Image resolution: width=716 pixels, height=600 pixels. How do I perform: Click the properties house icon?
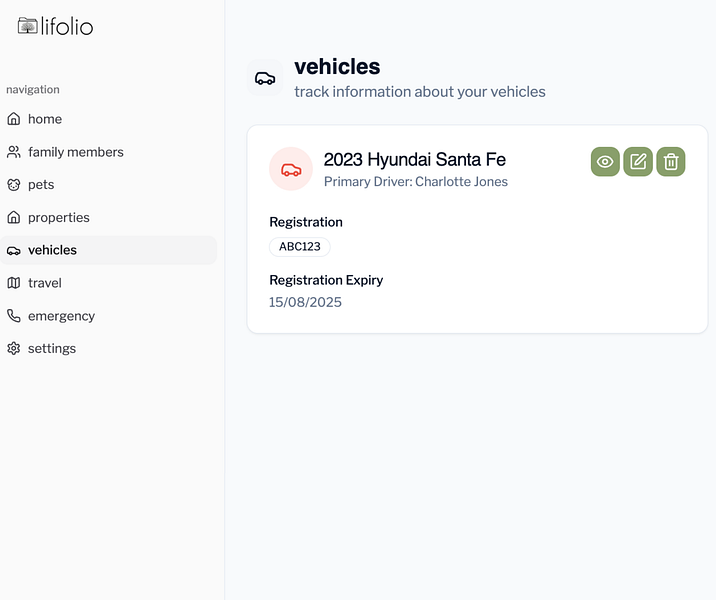pyautogui.click(x=14, y=218)
